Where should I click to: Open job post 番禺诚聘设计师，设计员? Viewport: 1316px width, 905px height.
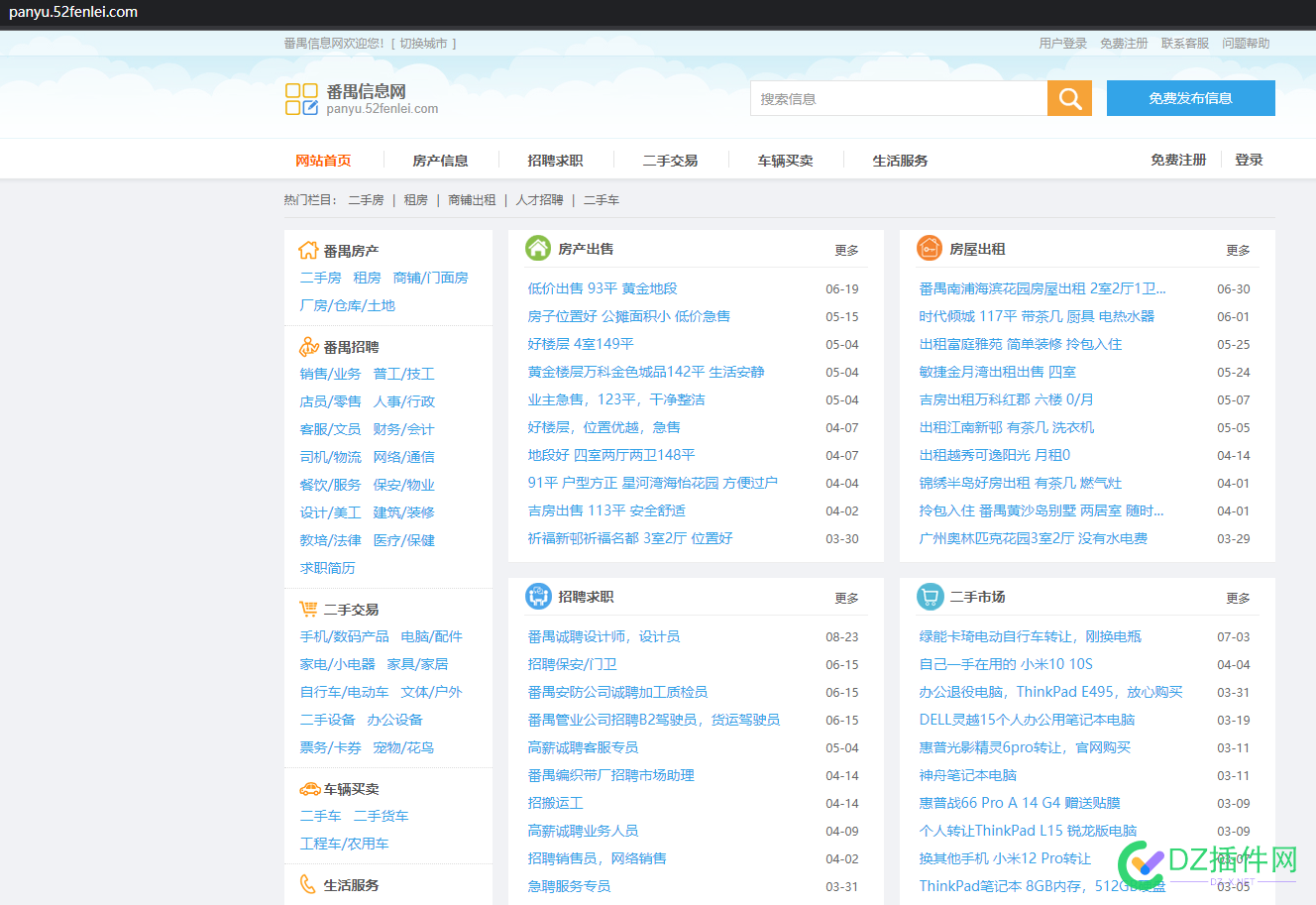pos(603,636)
